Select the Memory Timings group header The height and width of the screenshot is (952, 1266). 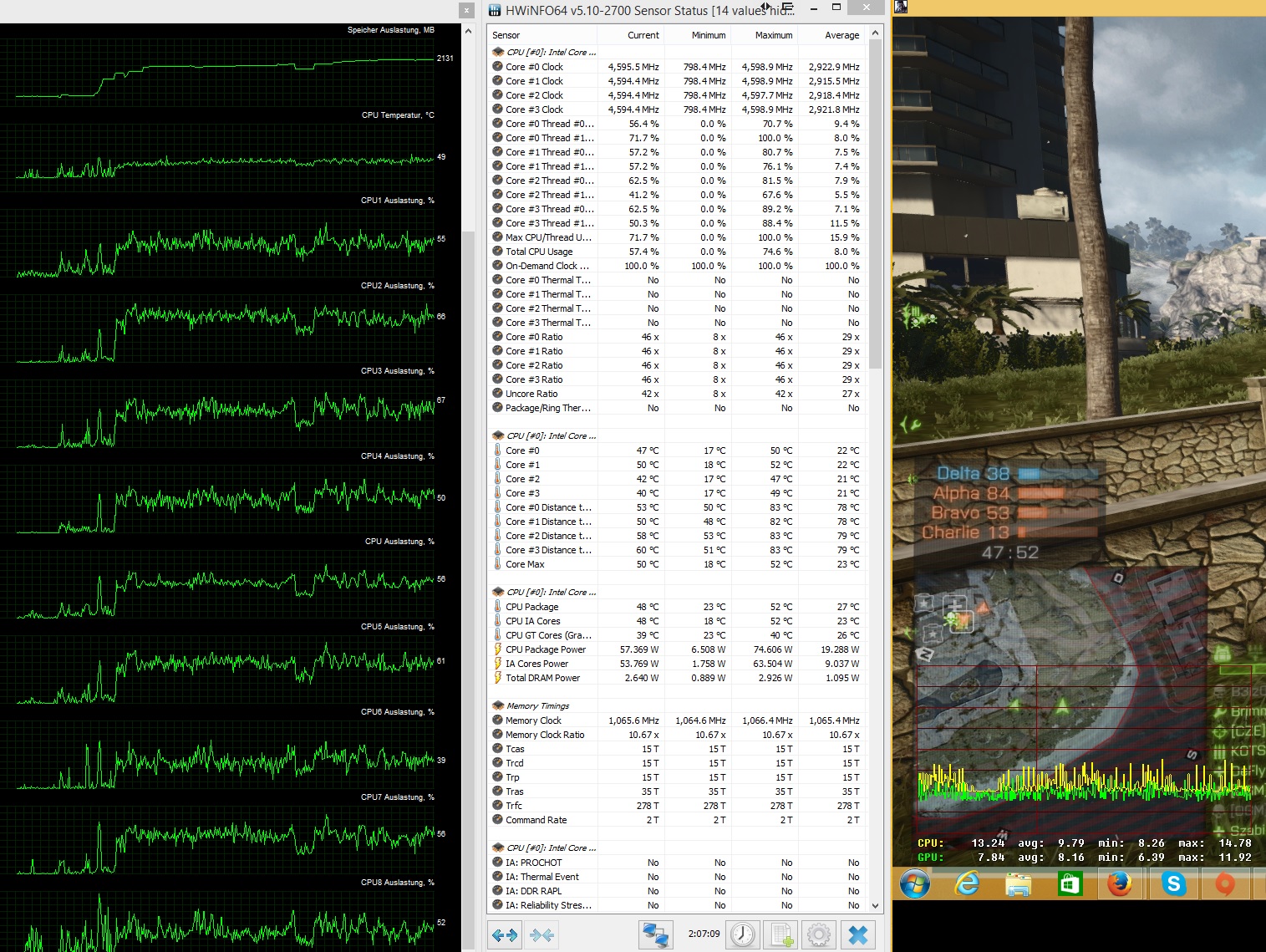[x=676, y=705]
